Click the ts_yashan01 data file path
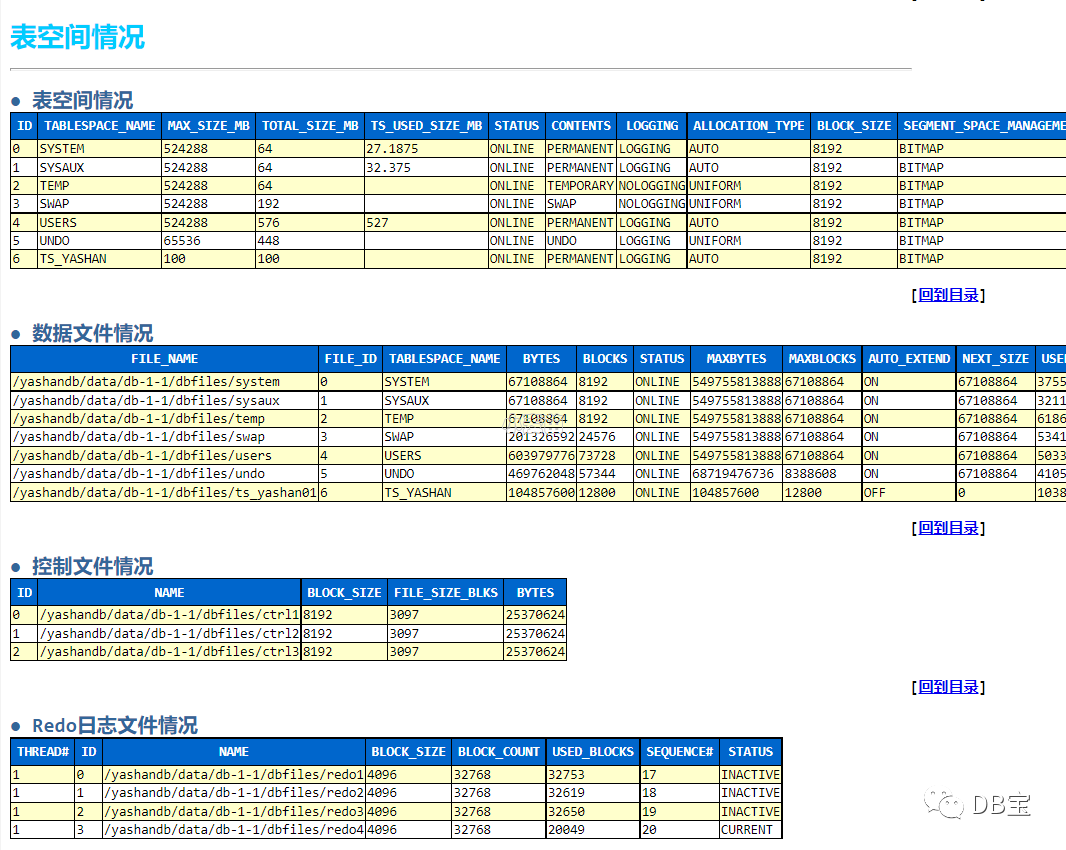 [x=165, y=492]
